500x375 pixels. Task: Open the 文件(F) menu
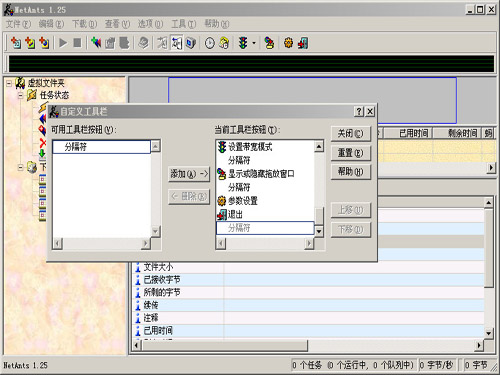18,24
